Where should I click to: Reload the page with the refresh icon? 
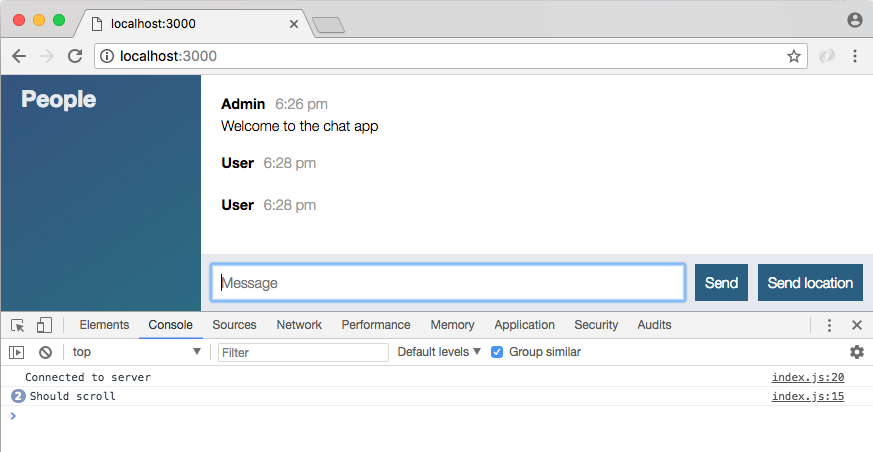[75, 56]
